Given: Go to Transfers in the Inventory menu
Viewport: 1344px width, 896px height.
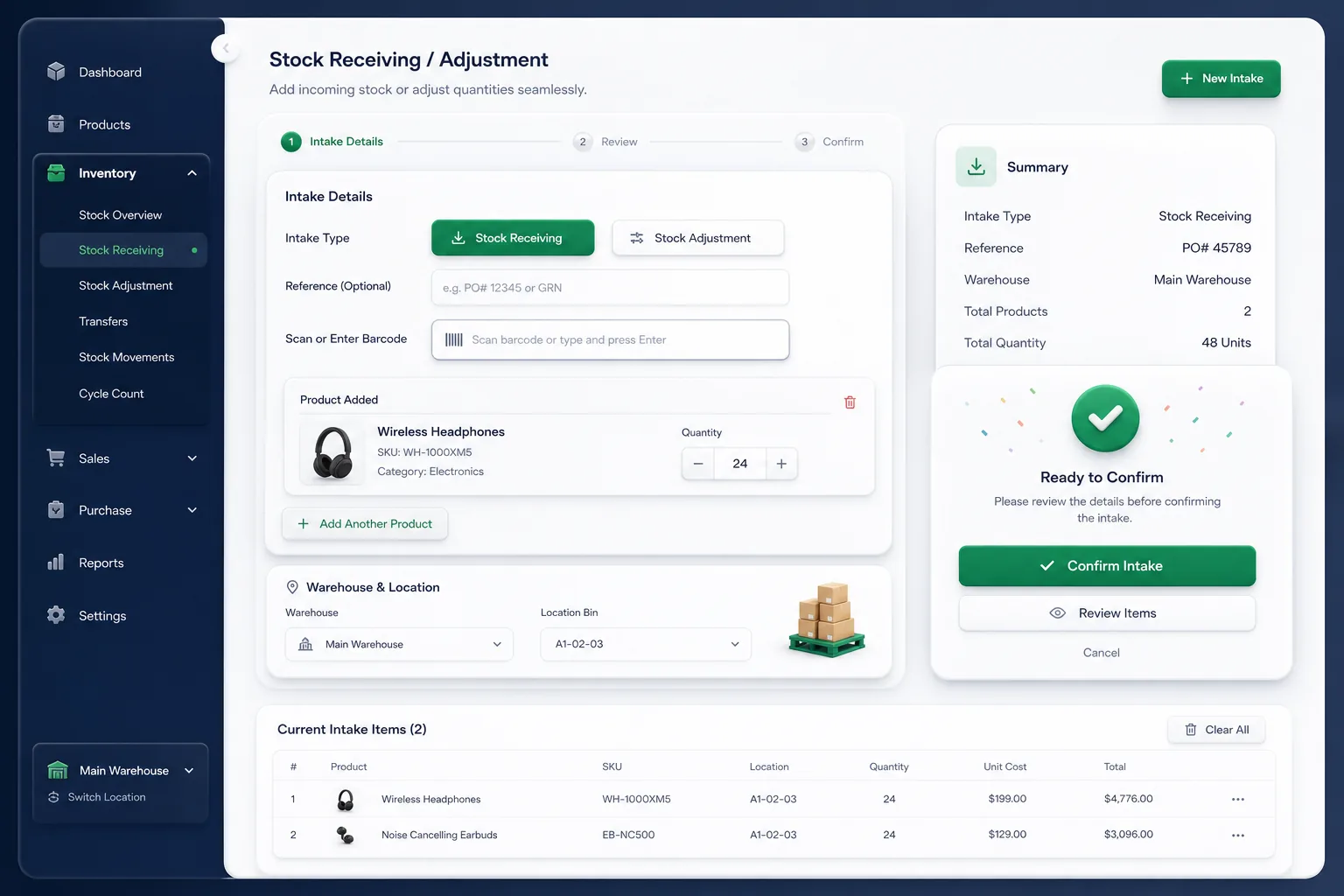Looking at the screenshot, I should click(103, 321).
